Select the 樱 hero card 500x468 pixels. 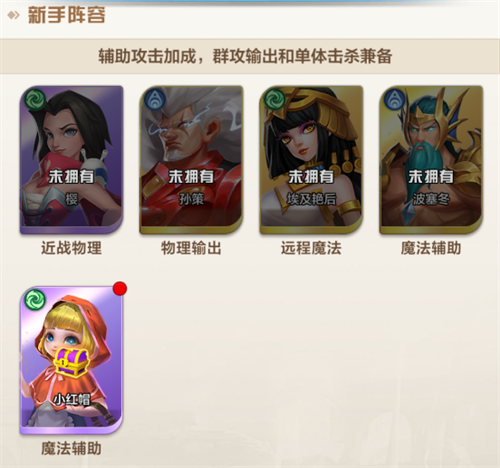point(71,160)
